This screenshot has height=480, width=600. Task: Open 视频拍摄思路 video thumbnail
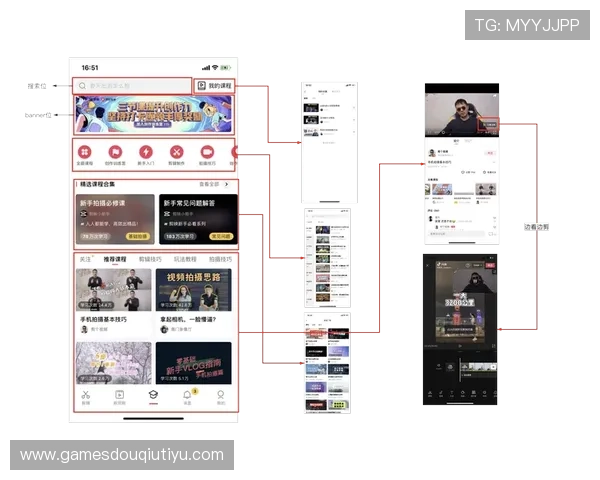[x=194, y=290]
